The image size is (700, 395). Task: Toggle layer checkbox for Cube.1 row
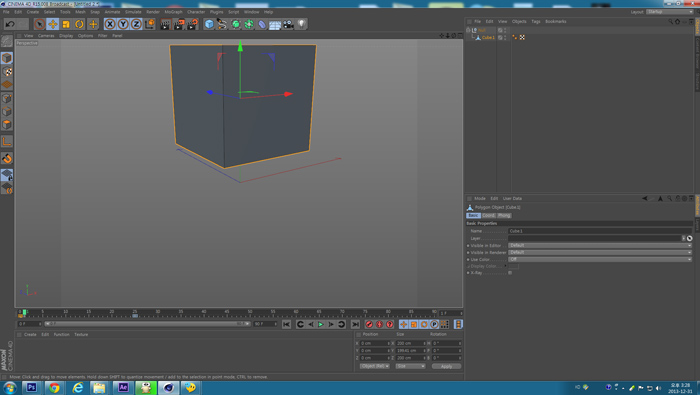(500, 37)
